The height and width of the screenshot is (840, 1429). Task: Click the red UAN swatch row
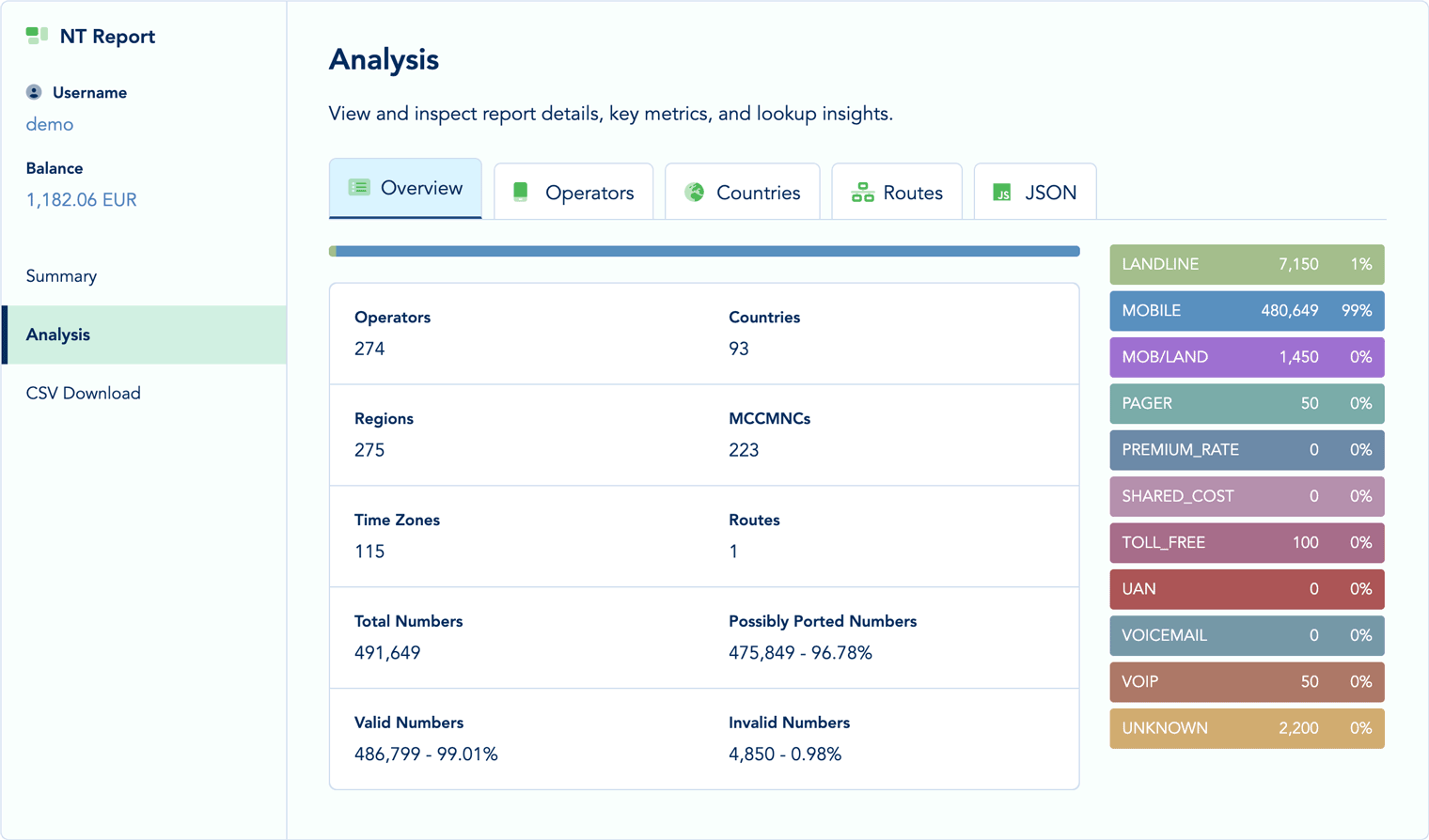pos(1247,589)
